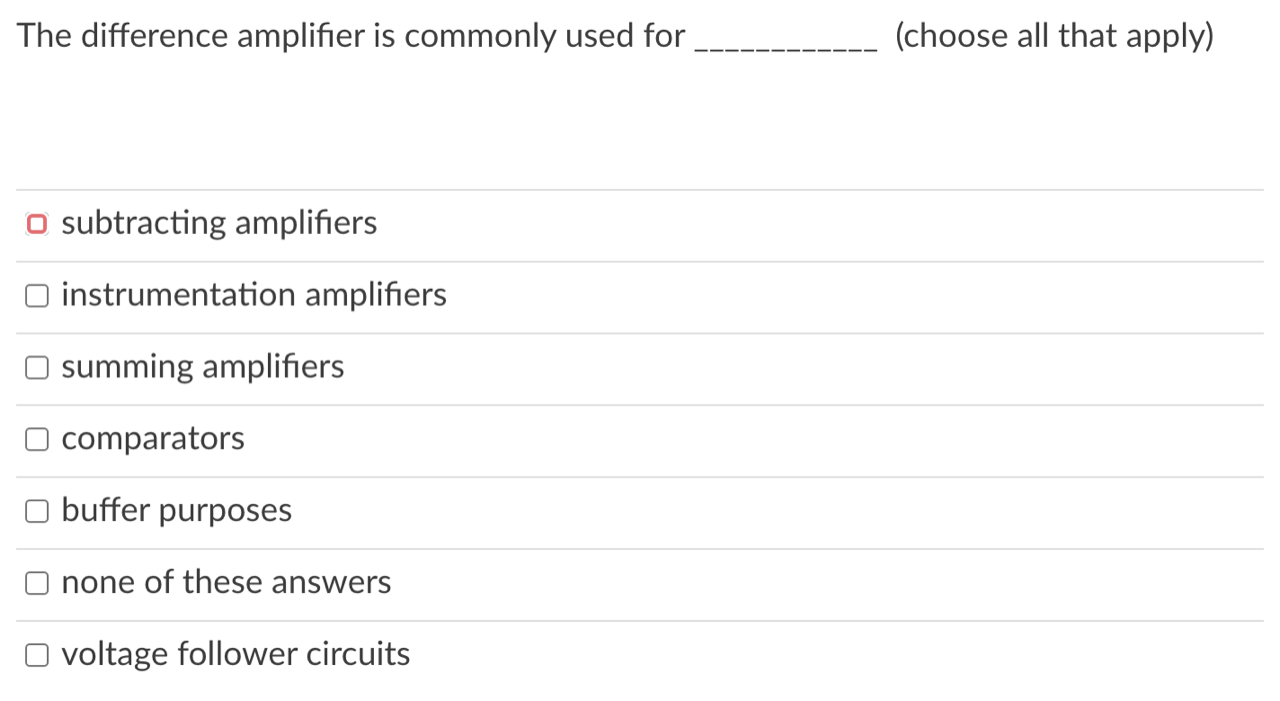Click the row divider above comparators
The height and width of the screenshot is (701, 1280).
point(640,404)
